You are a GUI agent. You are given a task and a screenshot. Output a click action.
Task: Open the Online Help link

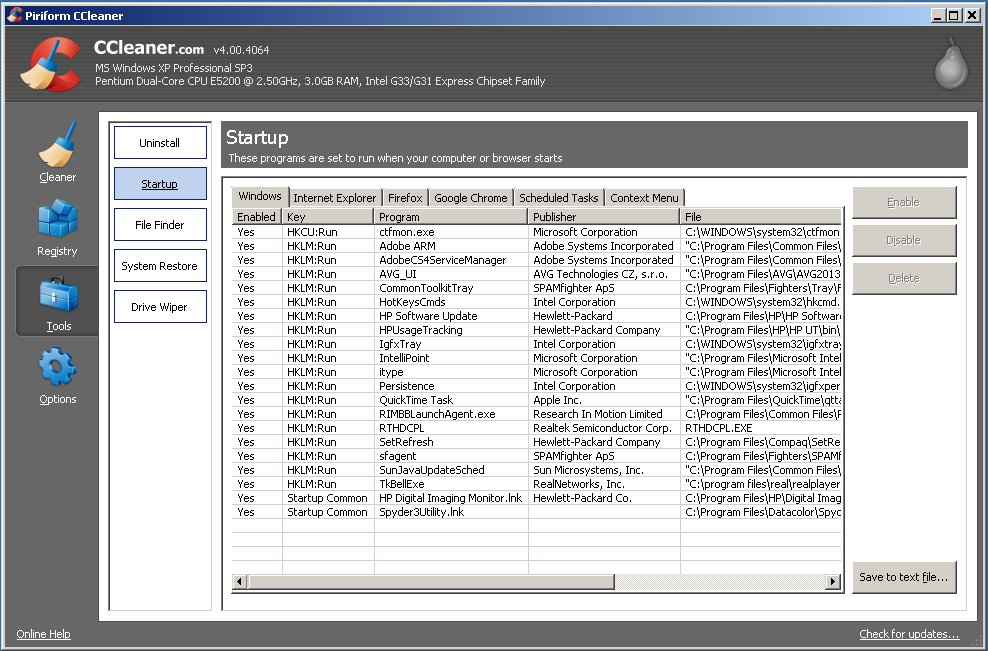click(x=43, y=634)
